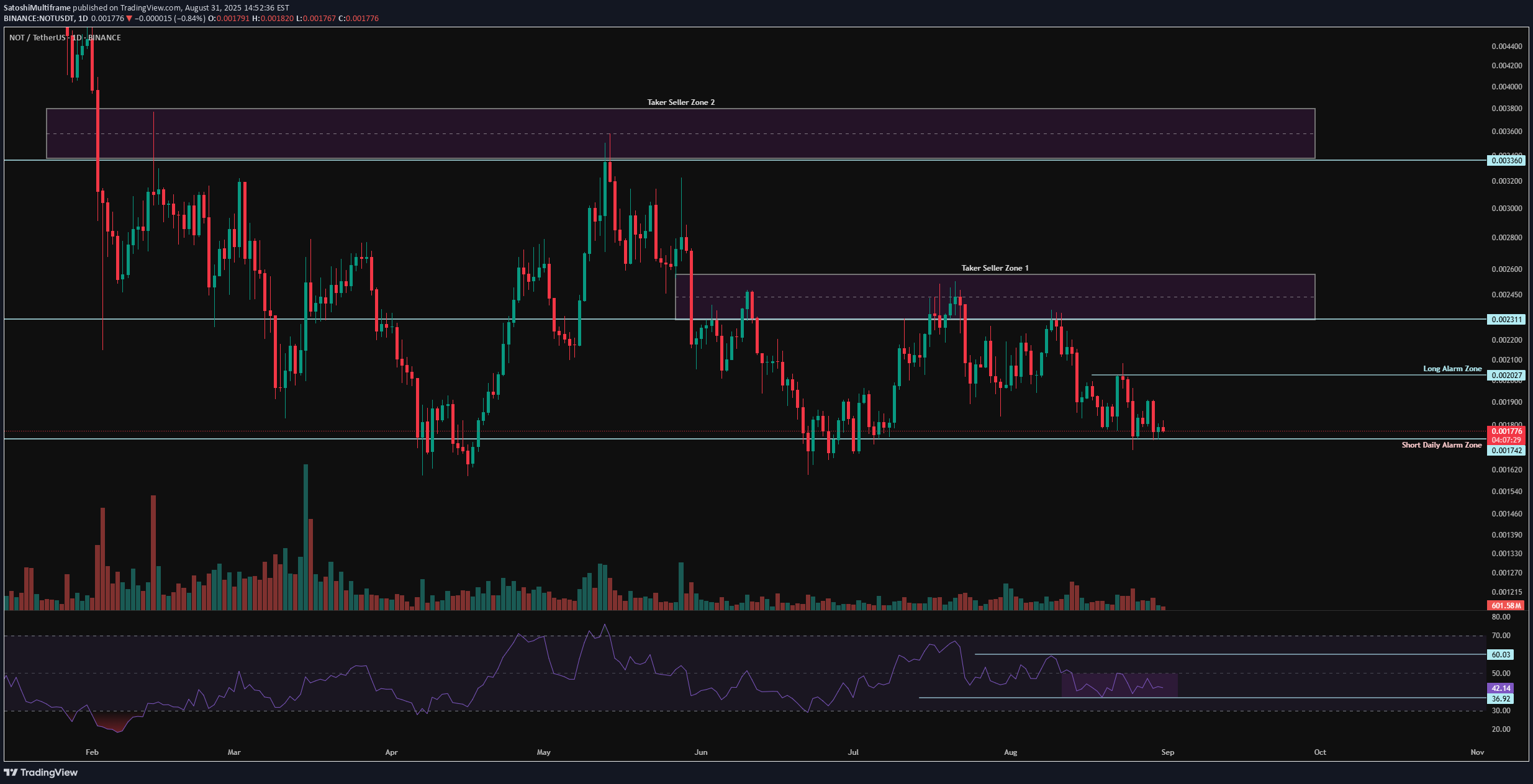Viewport: 1533px width, 784px height.
Task: Select the 'Taker Seller Zone 2' label
Action: 681,102
